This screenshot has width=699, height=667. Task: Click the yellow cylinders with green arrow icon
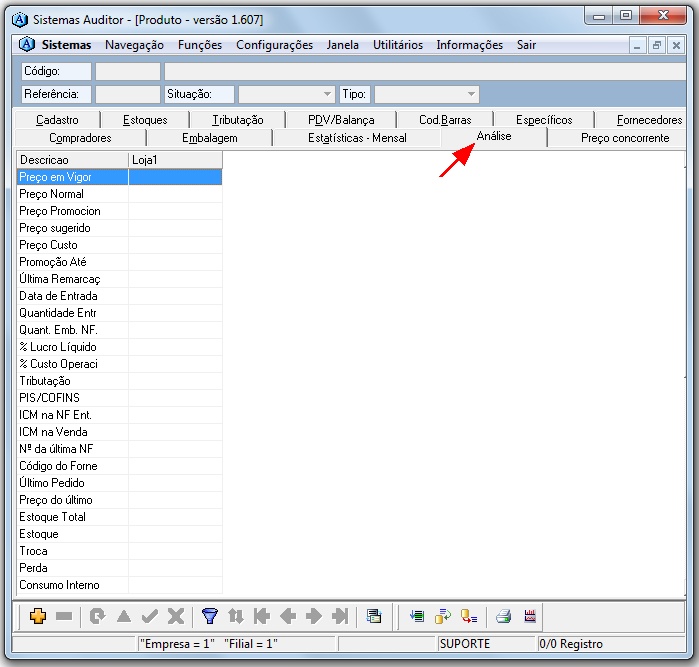tap(443, 616)
